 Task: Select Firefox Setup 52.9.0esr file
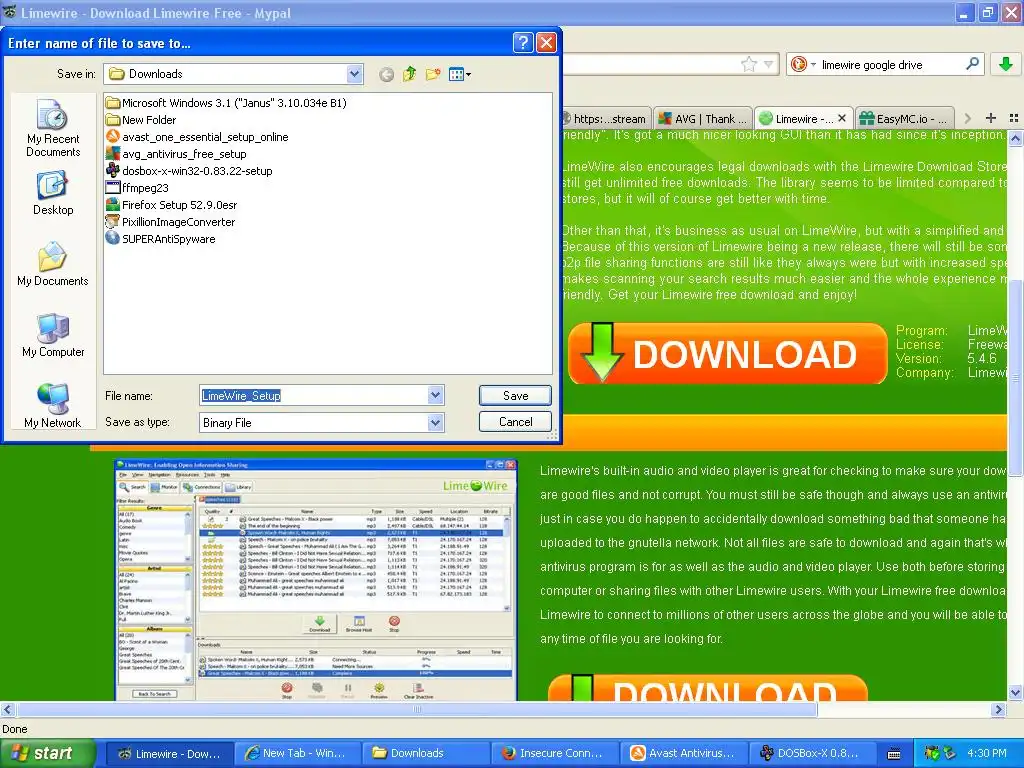click(x=172, y=204)
